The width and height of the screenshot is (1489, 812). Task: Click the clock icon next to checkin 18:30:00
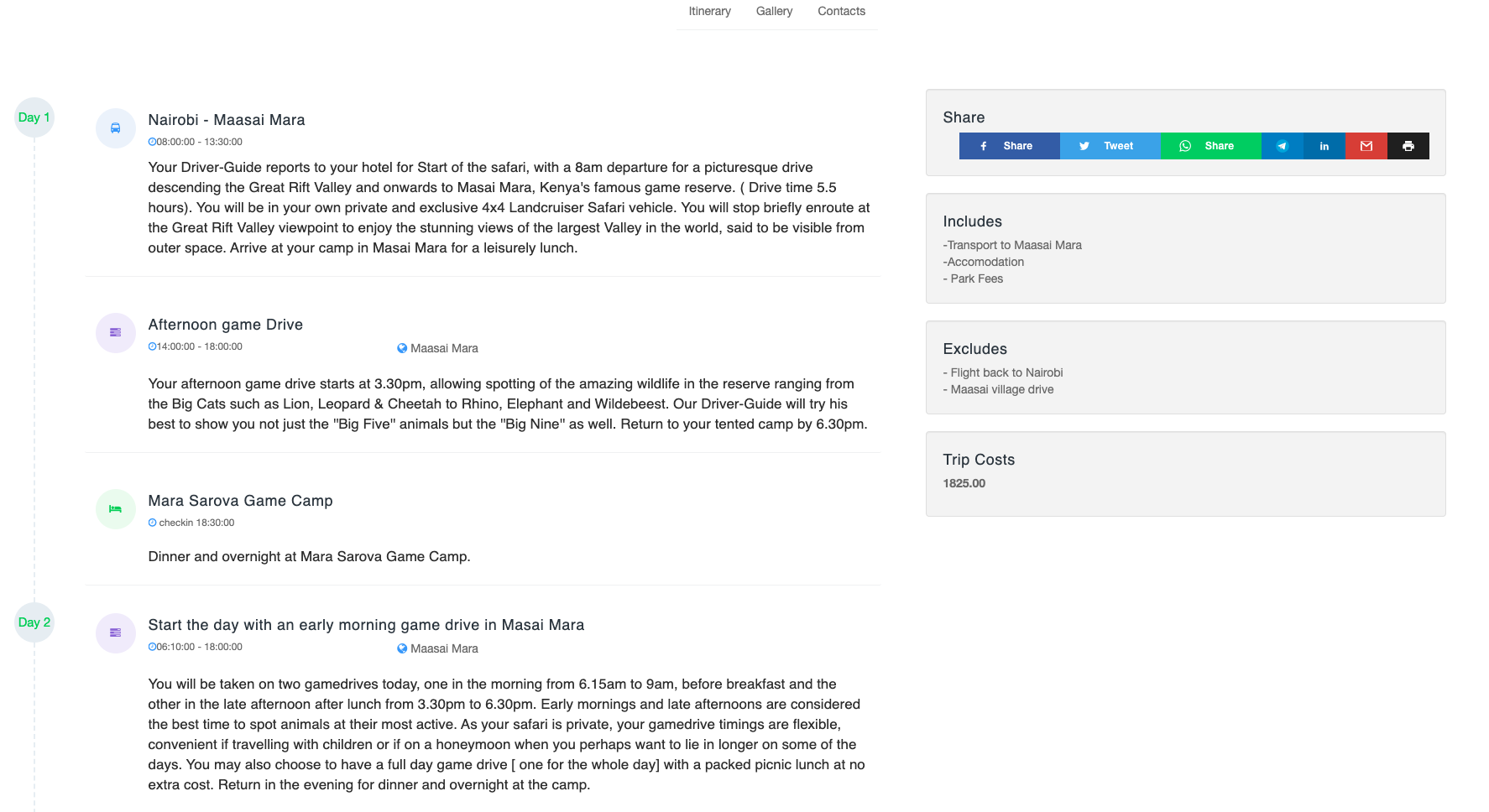152,522
